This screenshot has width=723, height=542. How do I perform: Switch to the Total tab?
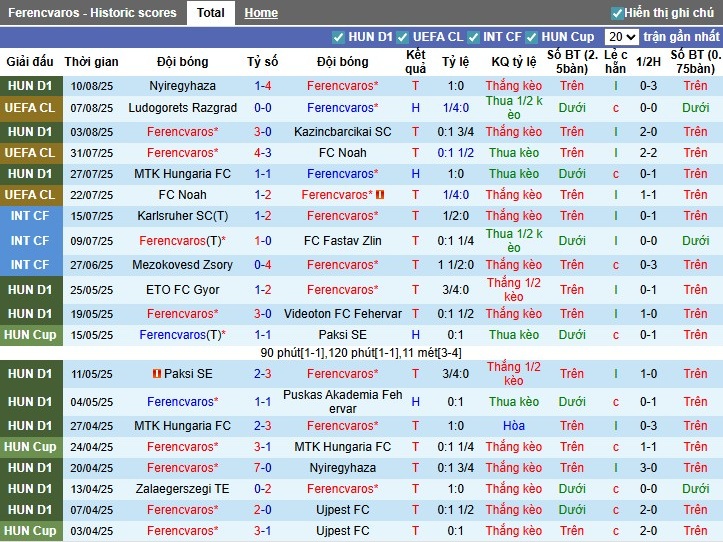[210, 13]
